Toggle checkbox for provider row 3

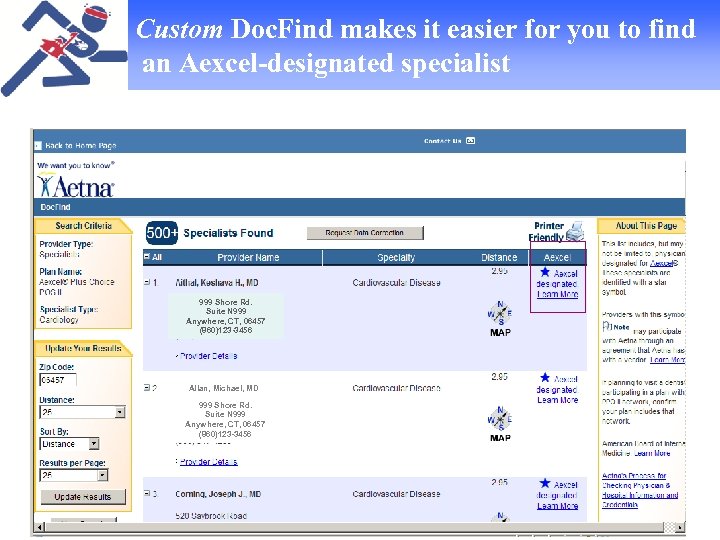pos(147,494)
